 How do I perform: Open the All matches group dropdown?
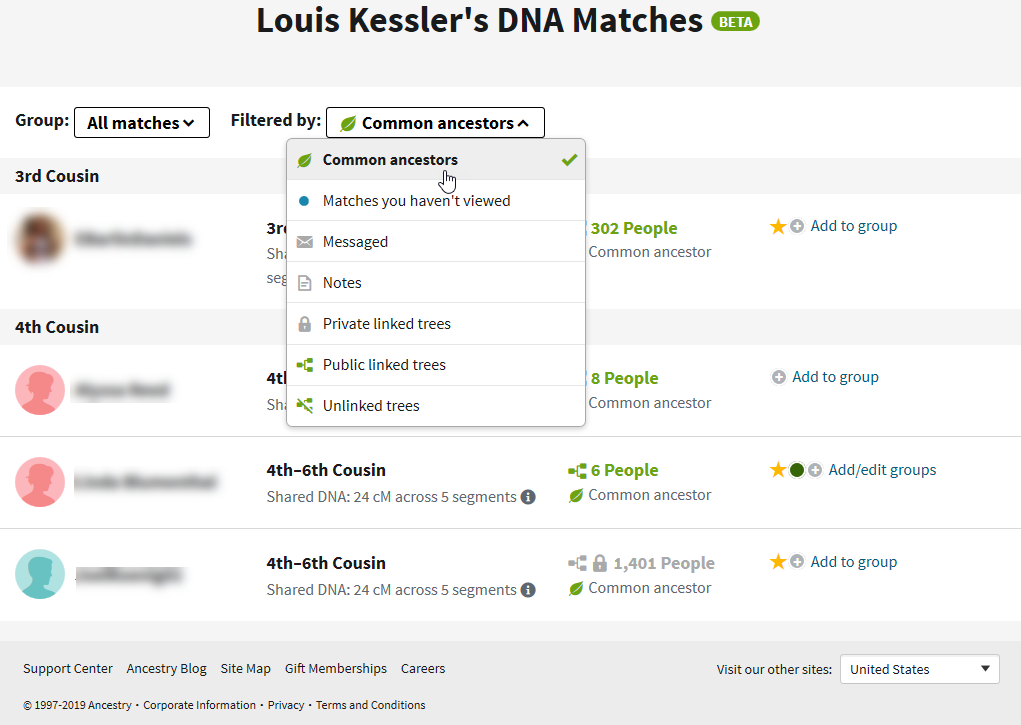click(142, 122)
